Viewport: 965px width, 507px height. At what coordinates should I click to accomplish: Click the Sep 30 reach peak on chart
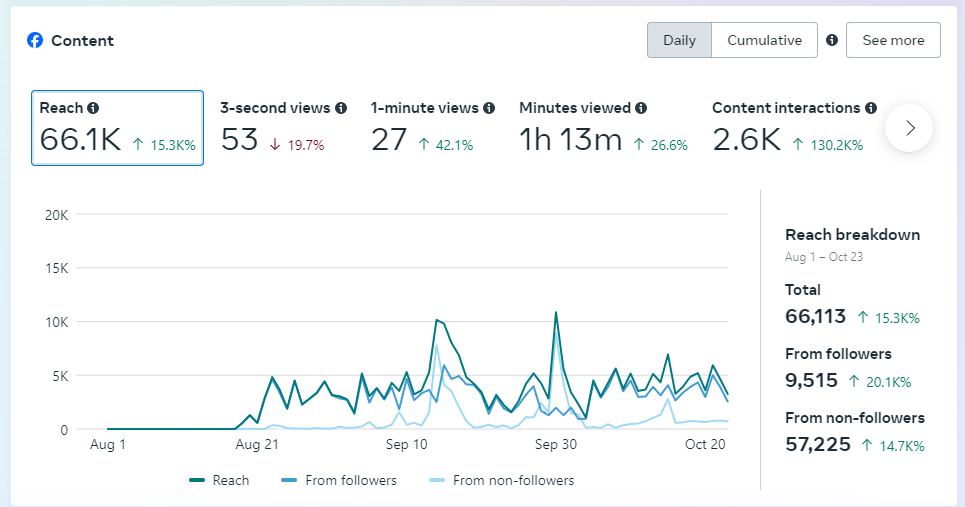click(x=555, y=313)
